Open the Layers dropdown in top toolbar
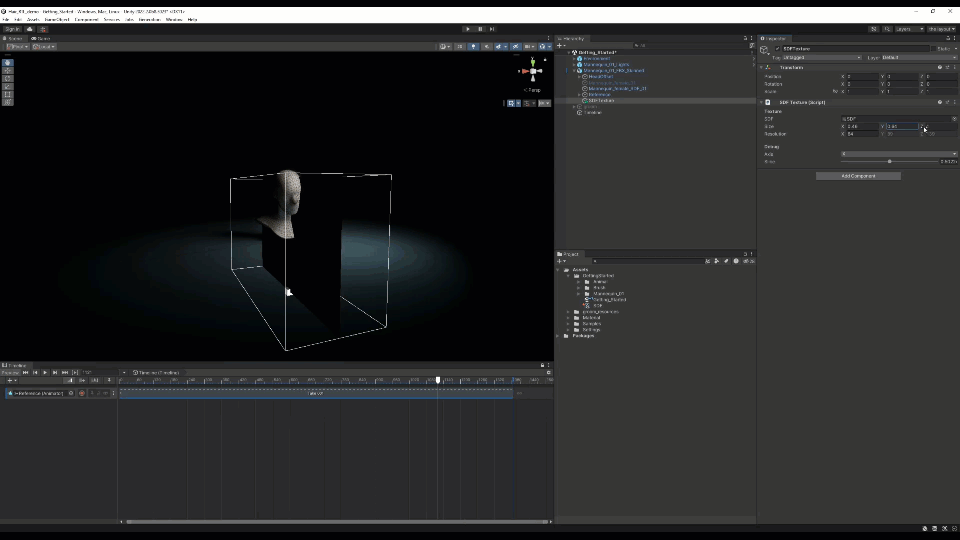Screen dimensions: 960x540 click(909, 29)
